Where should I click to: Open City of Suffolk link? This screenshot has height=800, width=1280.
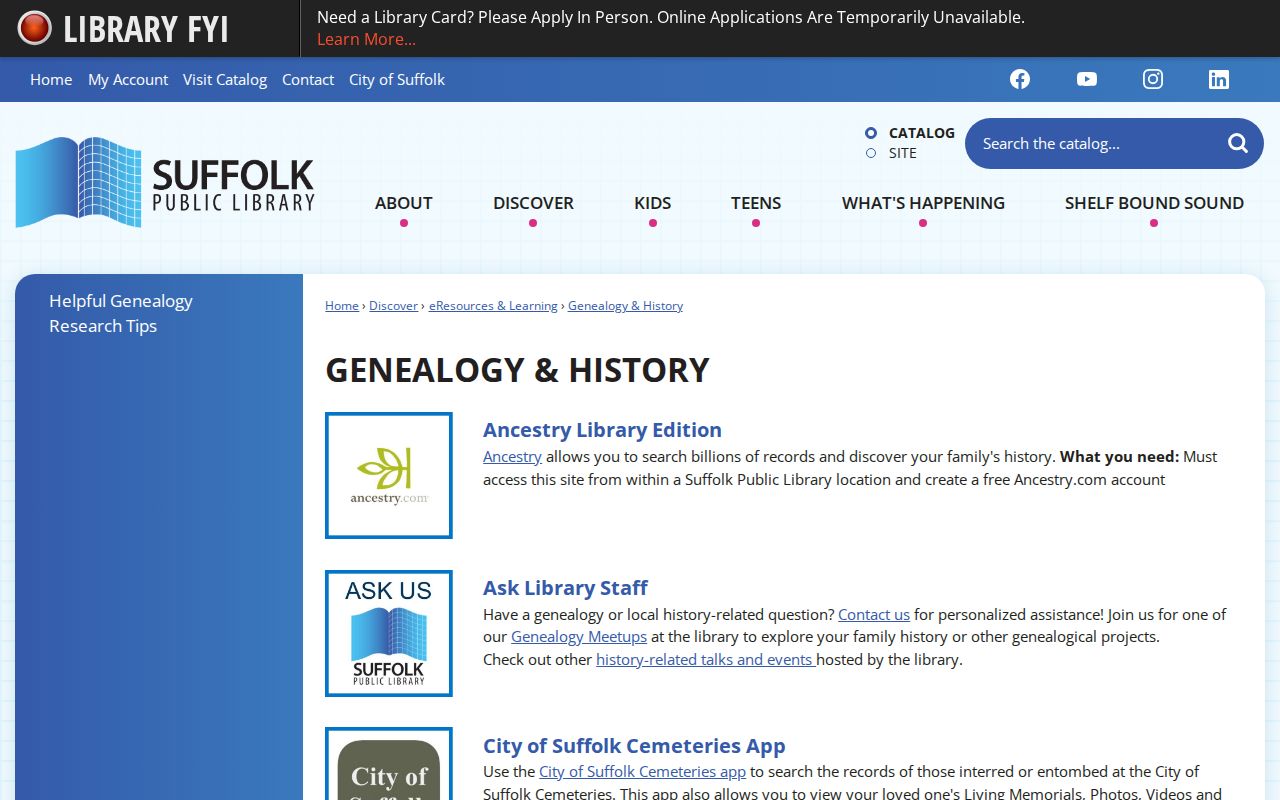click(x=397, y=80)
